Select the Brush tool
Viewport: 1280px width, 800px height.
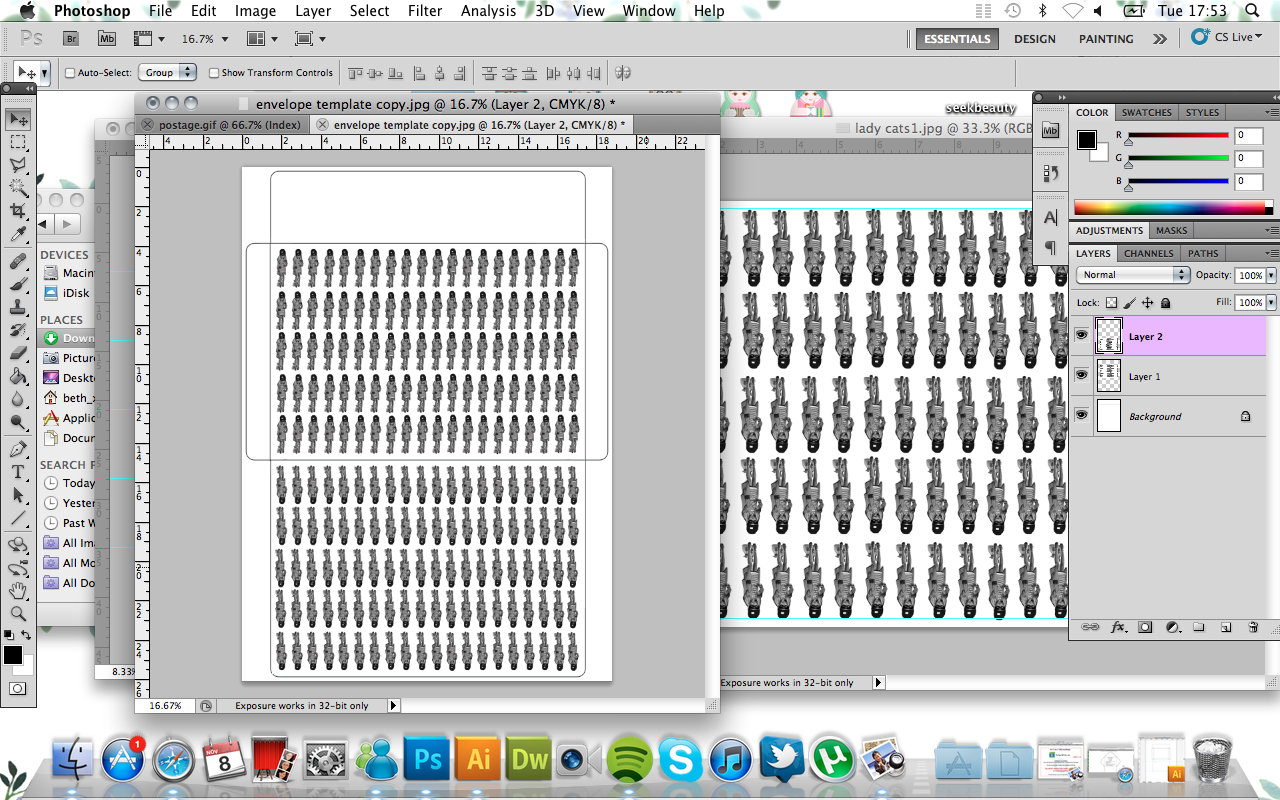pyautogui.click(x=18, y=284)
